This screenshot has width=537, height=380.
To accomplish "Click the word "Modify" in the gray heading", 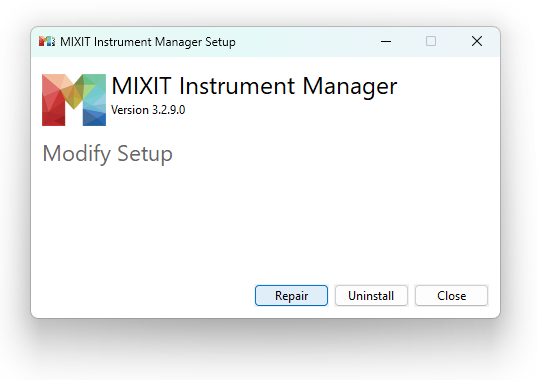I will click(x=77, y=154).
